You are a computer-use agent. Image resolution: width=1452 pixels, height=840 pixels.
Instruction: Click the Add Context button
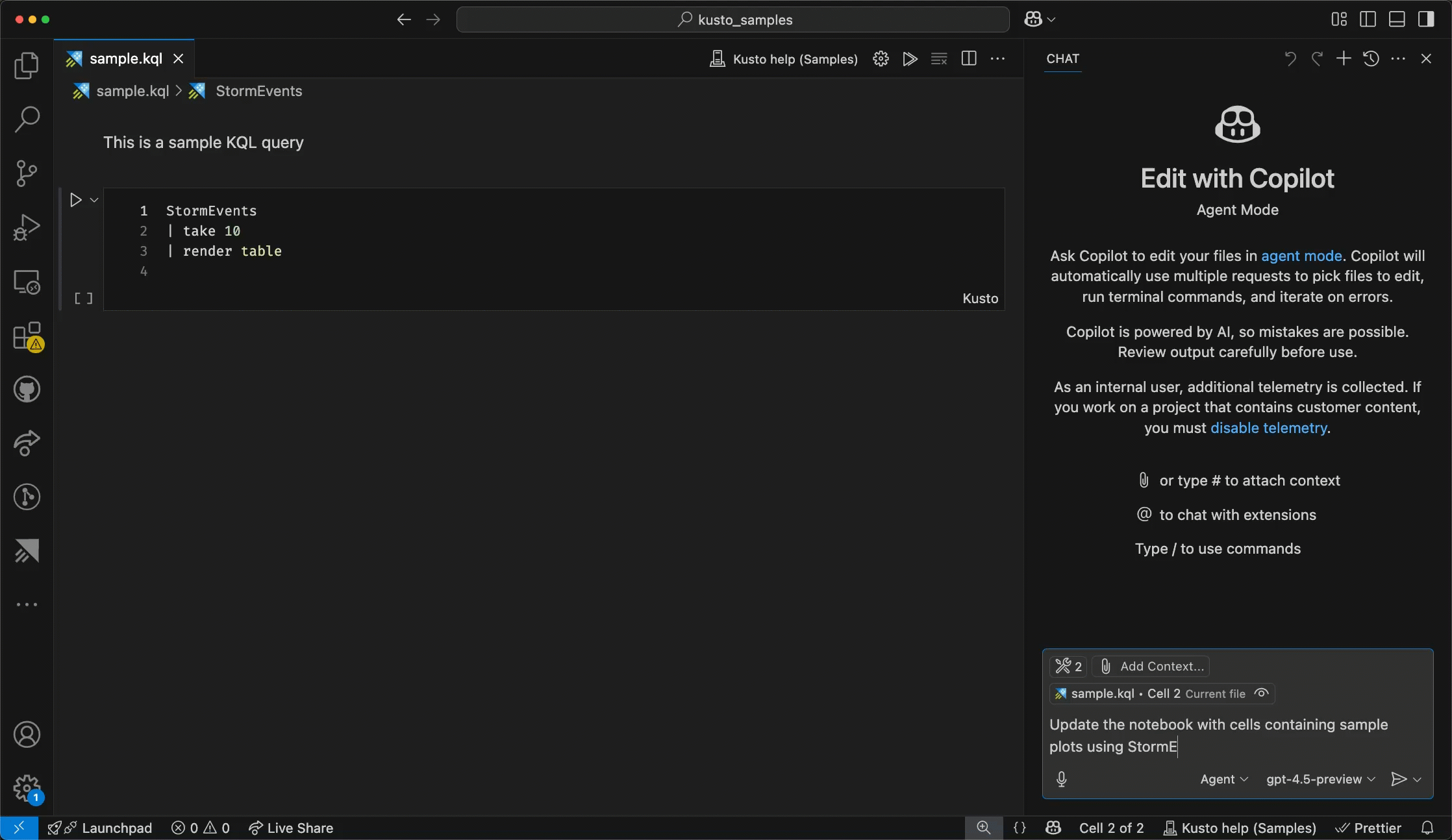1152,667
